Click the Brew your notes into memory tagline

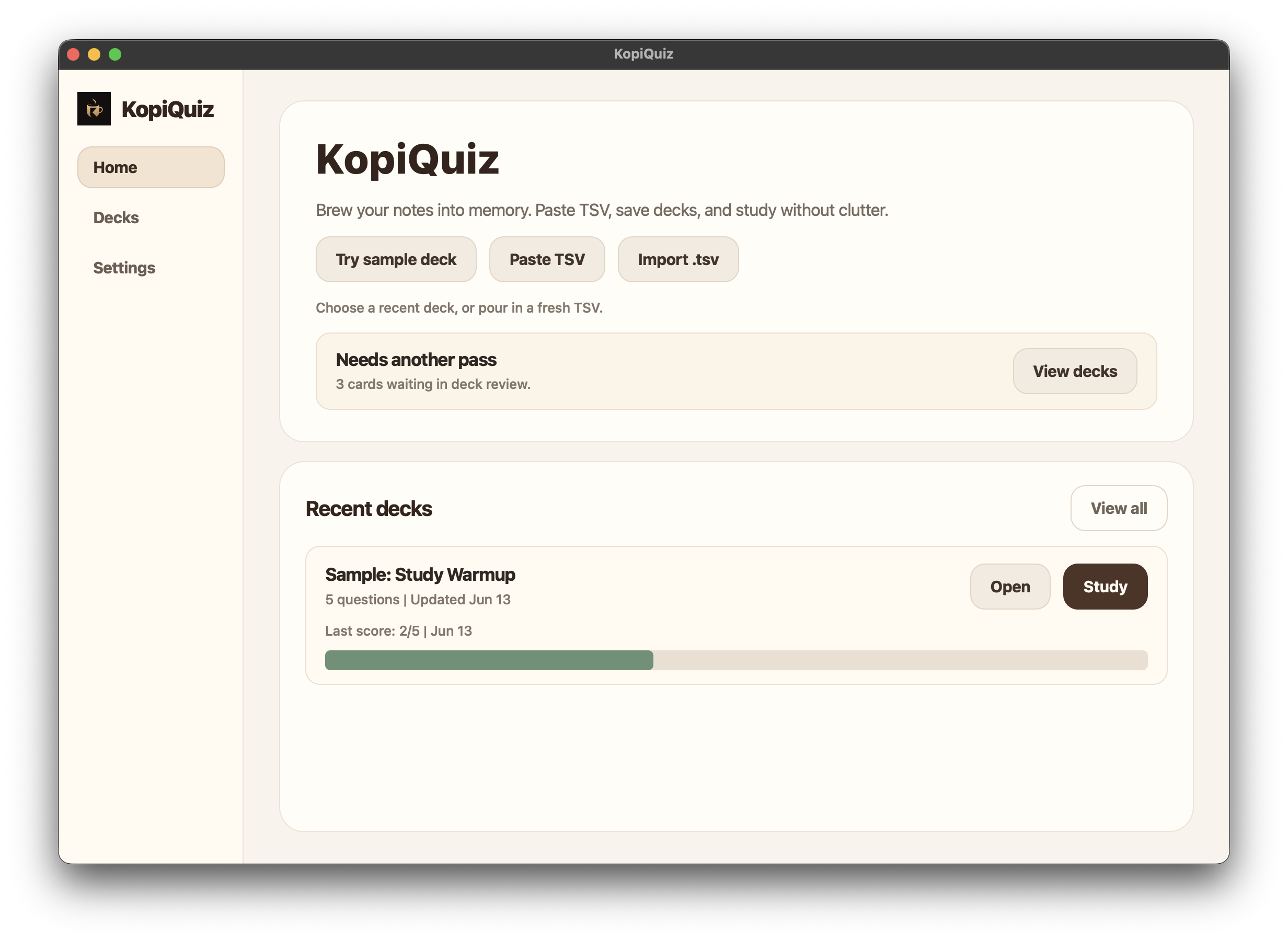(x=602, y=210)
